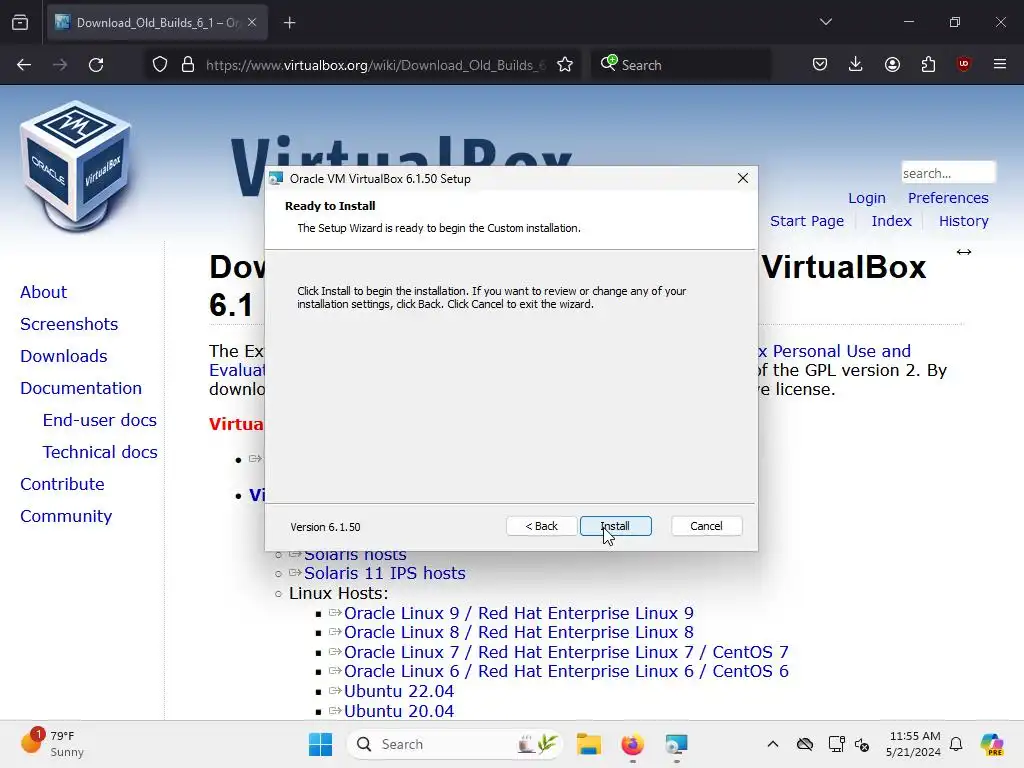The height and width of the screenshot is (768, 1024).
Task: Close the Download_Old_Builds_6_1 tab
Action: 252,22
